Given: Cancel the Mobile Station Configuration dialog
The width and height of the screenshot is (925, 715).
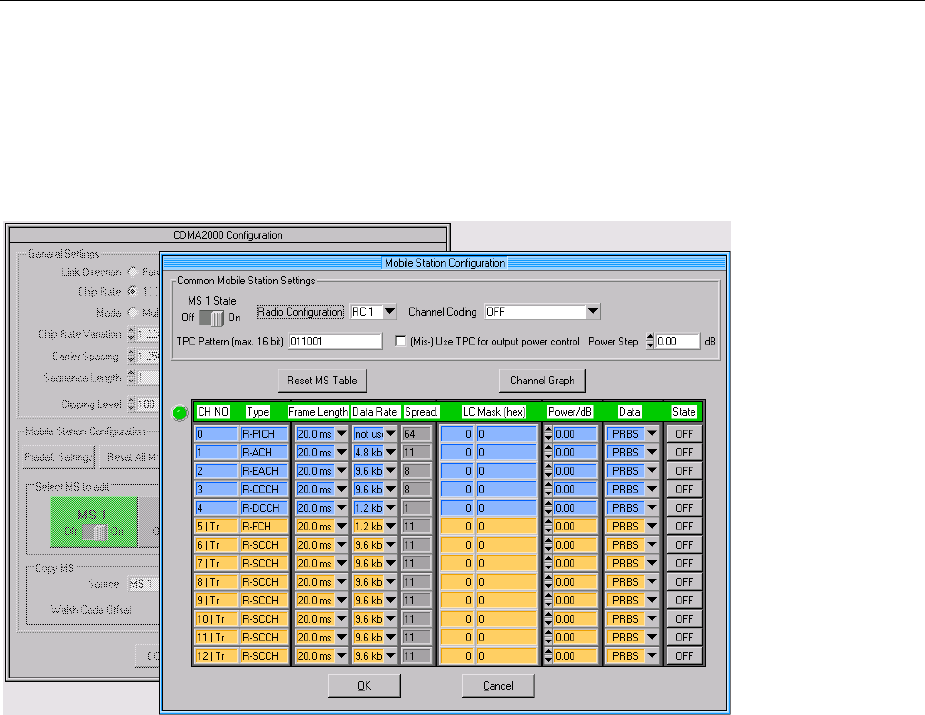Looking at the screenshot, I should tap(498, 686).
